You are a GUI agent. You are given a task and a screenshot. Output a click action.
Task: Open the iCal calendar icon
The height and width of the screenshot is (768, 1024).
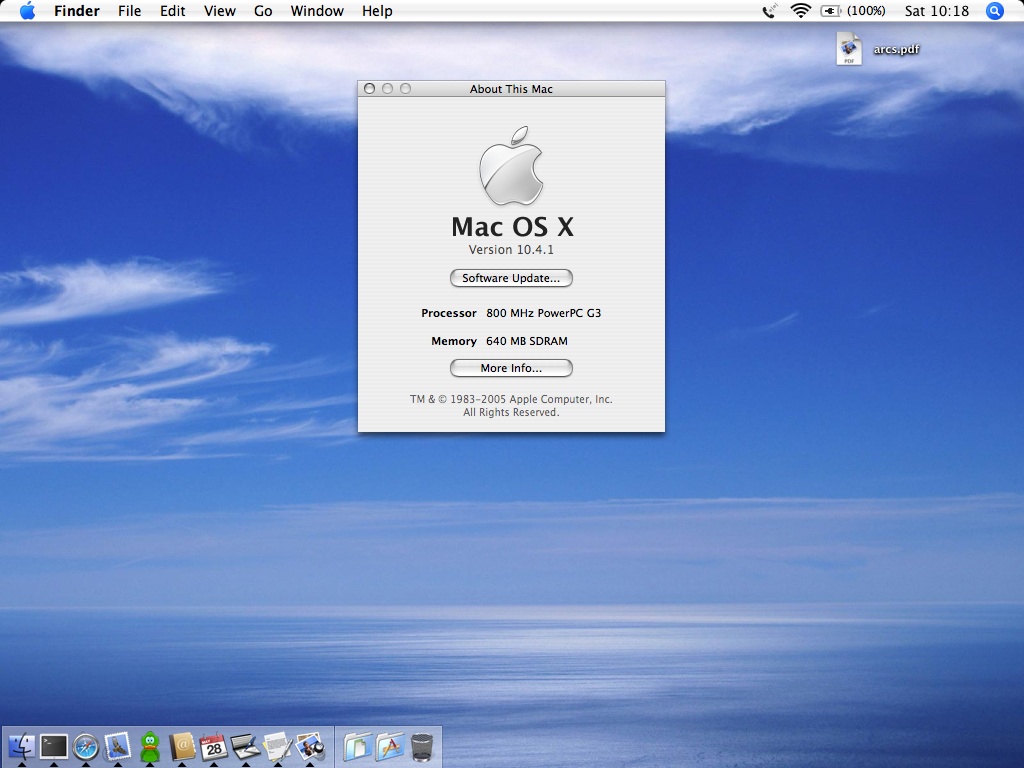pyautogui.click(x=213, y=746)
